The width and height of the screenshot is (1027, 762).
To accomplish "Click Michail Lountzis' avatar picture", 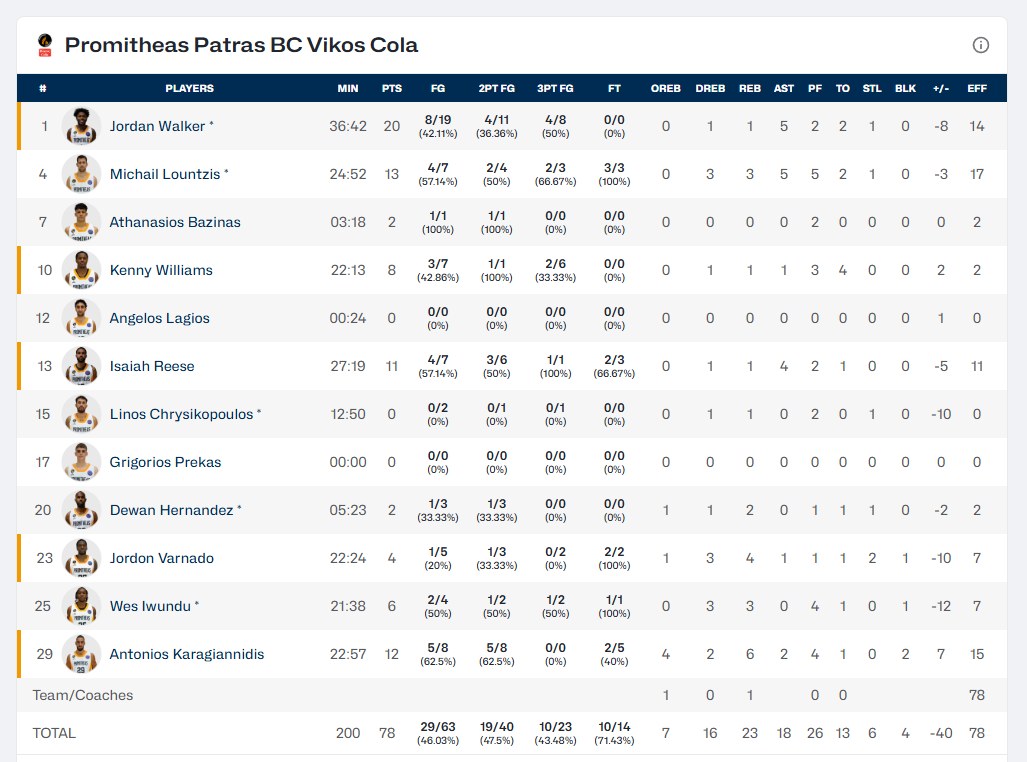I will [x=81, y=175].
